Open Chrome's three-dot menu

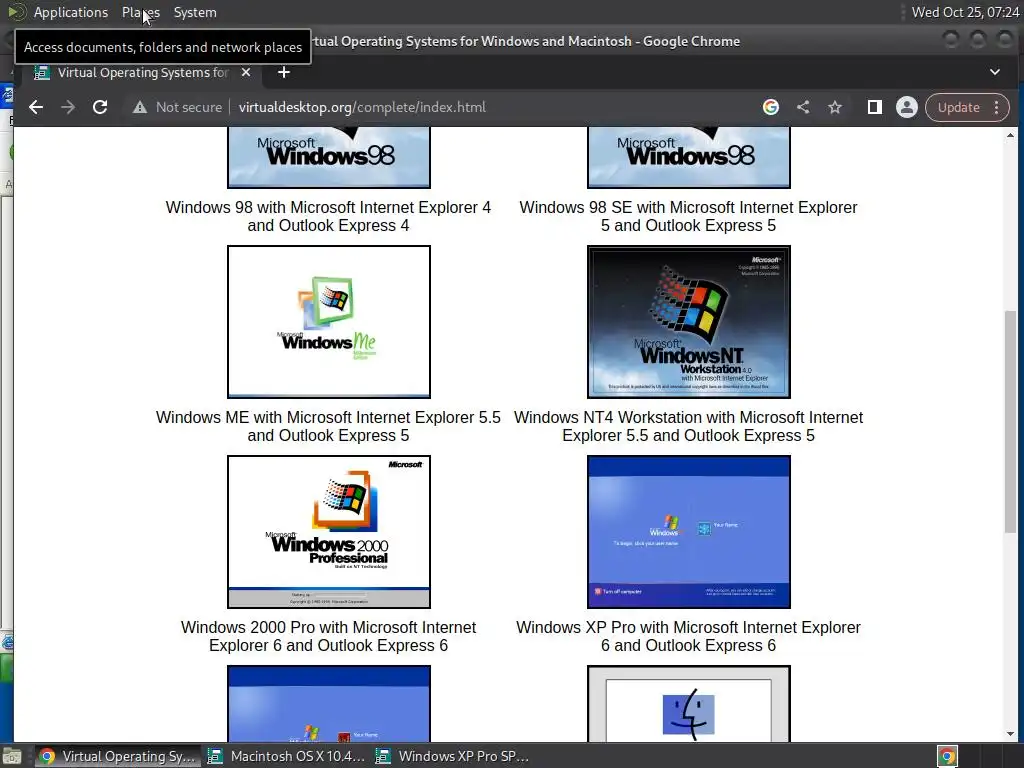pyautogui.click(x=997, y=107)
